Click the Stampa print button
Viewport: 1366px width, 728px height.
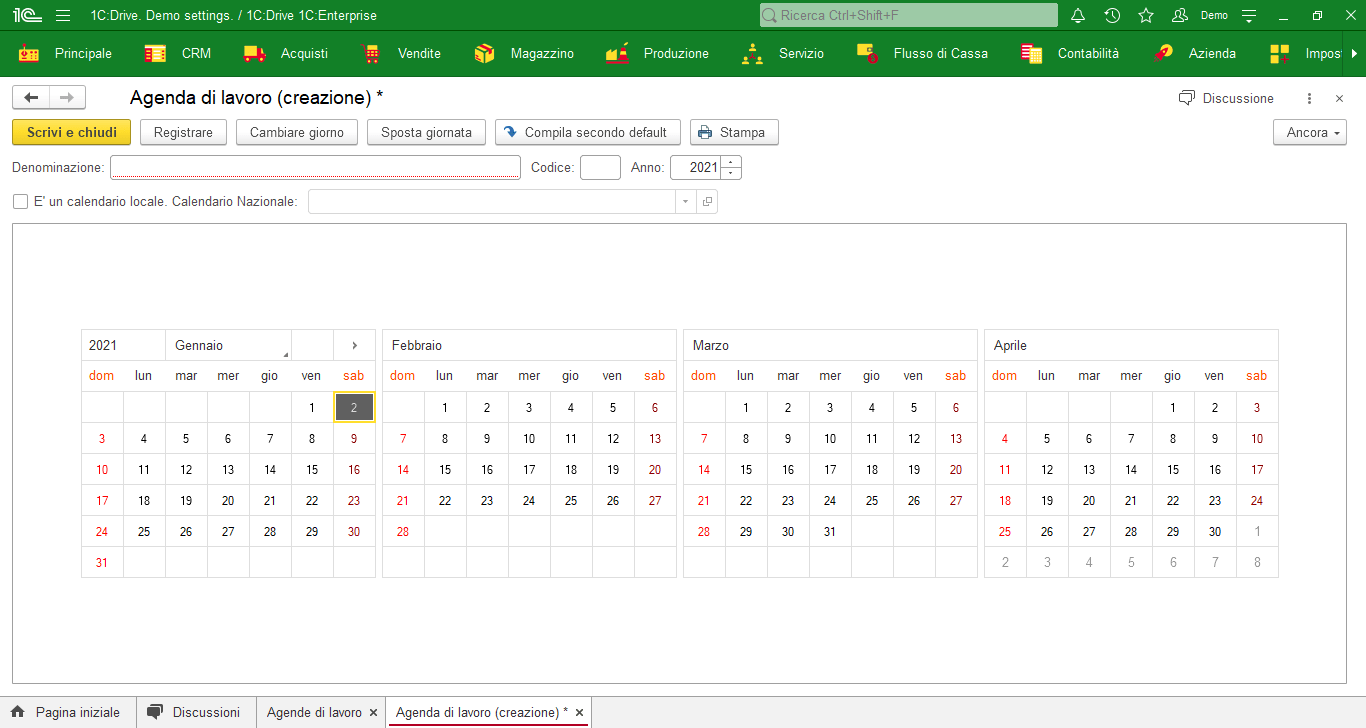click(x=734, y=132)
